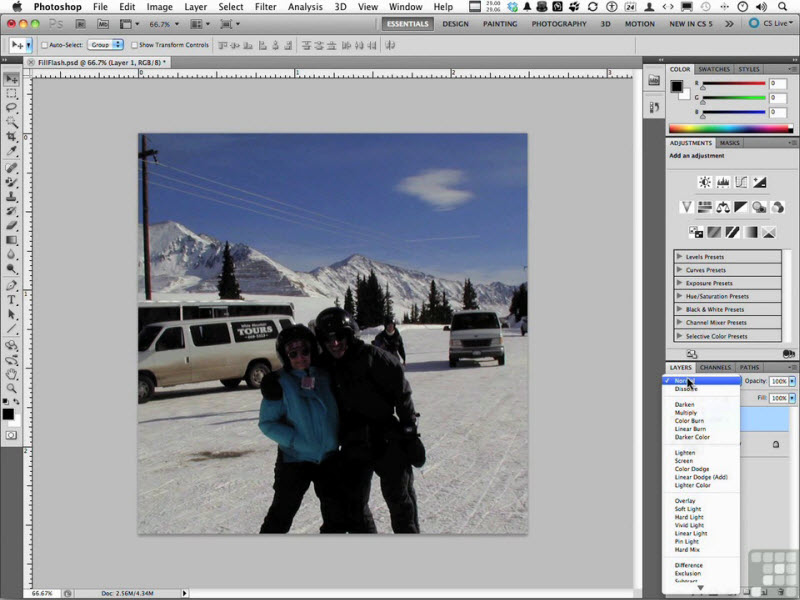Add a Brightness/Contrast adjustment
This screenshot has width=800, height=600.
tap(705, 182)
